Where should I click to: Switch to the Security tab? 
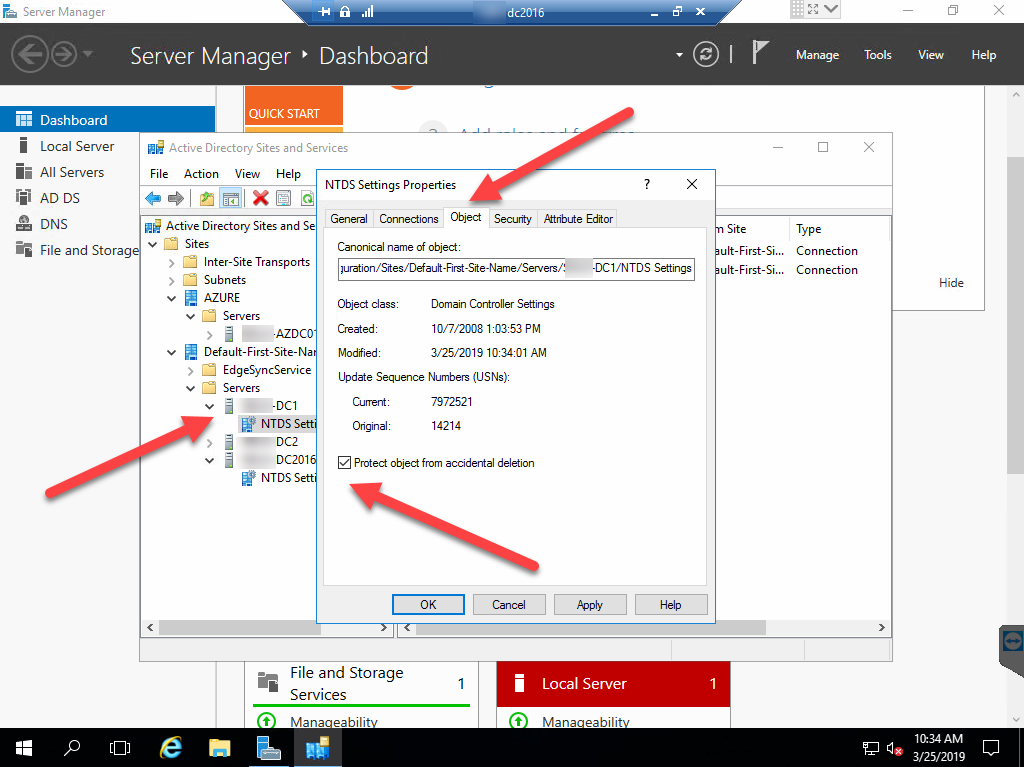coord(513,219)
